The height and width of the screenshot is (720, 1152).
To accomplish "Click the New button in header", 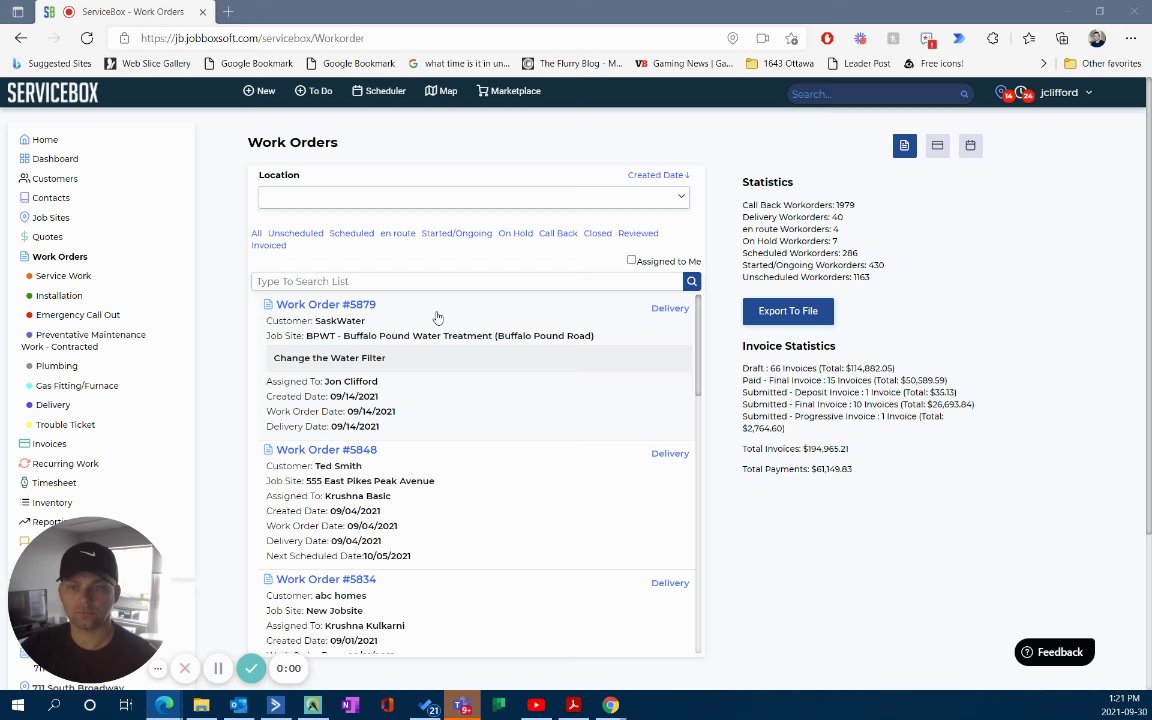I will pyautogui.click(x=259, y=91).
